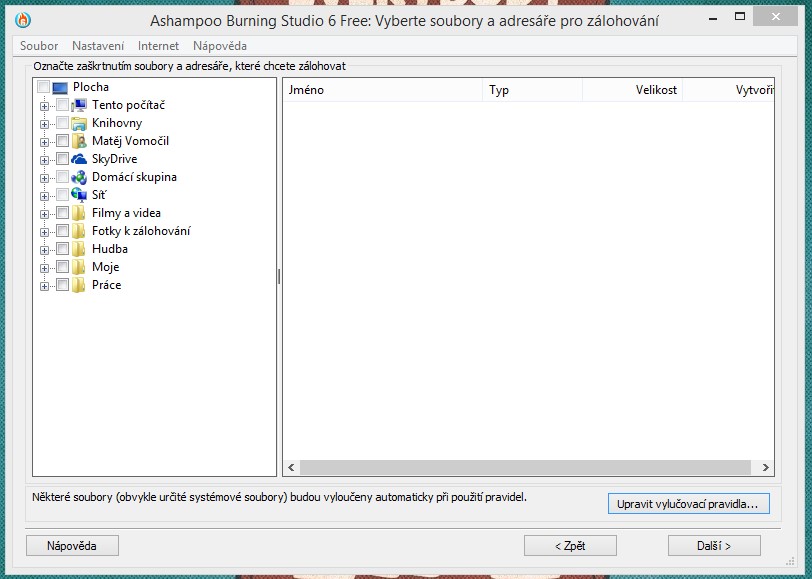Viewport: 812px width, 579px height.
Task: Sort by the Jméno column header
Action: point(383,90)
